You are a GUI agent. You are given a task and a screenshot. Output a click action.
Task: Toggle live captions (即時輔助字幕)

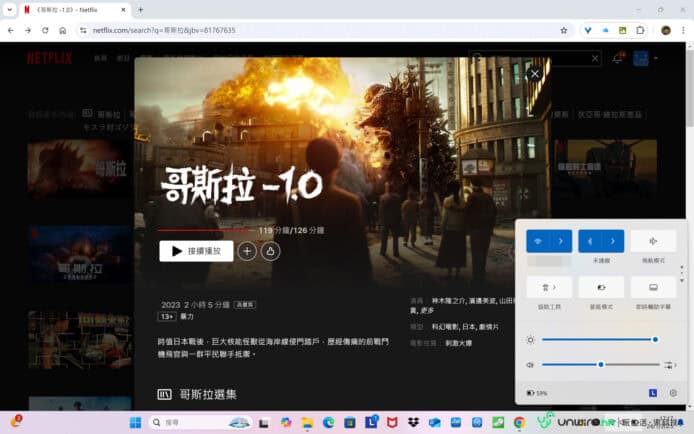click(653, 287)
